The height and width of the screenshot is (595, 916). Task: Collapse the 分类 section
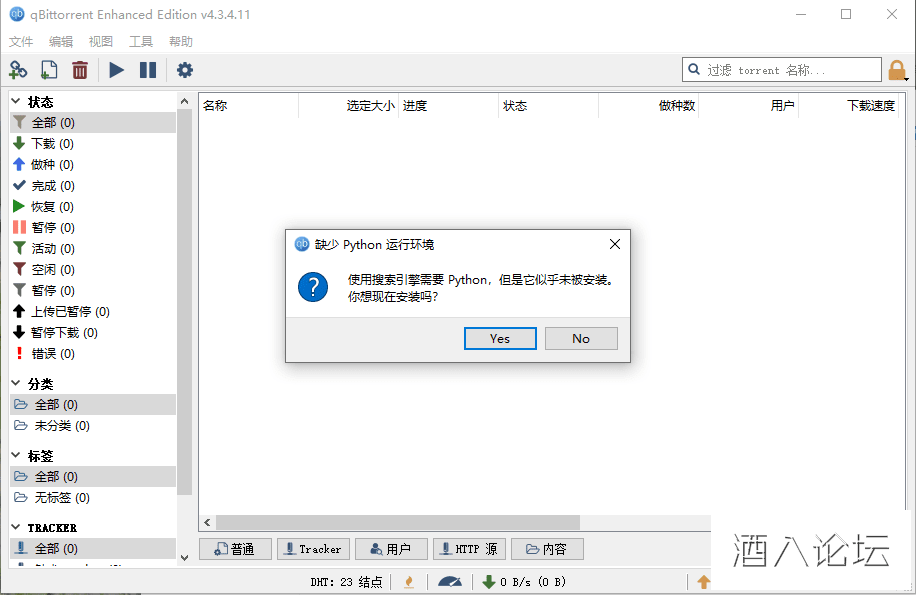point(16,384)
